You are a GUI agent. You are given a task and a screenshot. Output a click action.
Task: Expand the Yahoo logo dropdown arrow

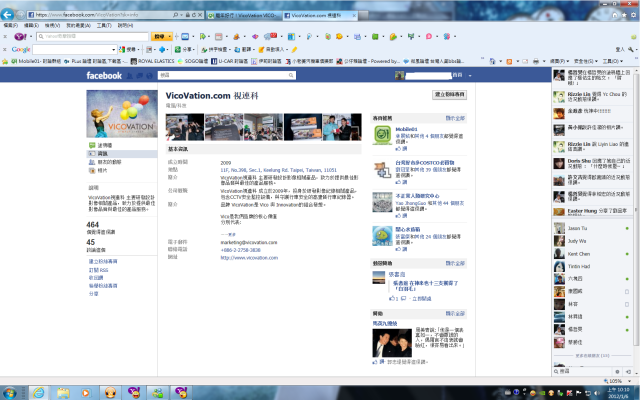(31, 36)
